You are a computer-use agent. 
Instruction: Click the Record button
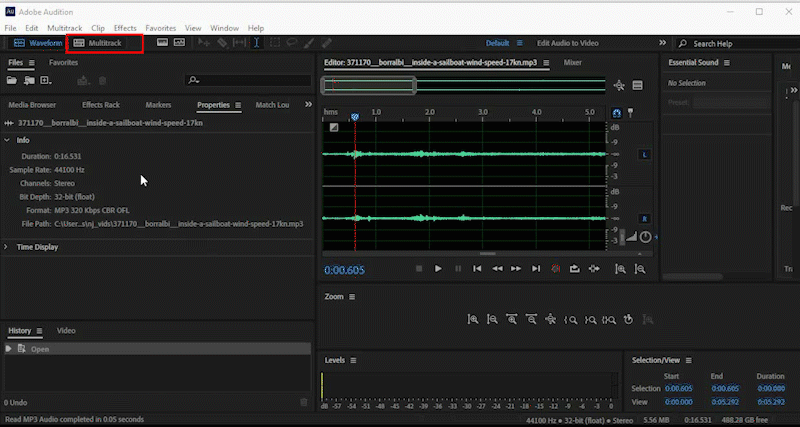point(555,268)
